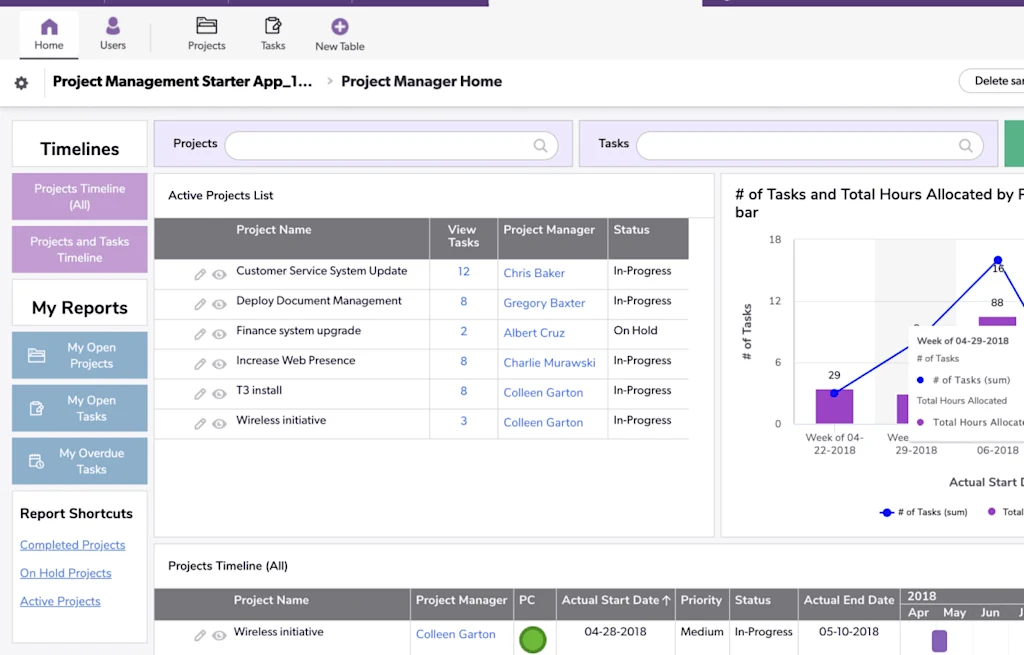View T3 install eye icon
The width and height of the screenshot is (1024, 655).
219,394
